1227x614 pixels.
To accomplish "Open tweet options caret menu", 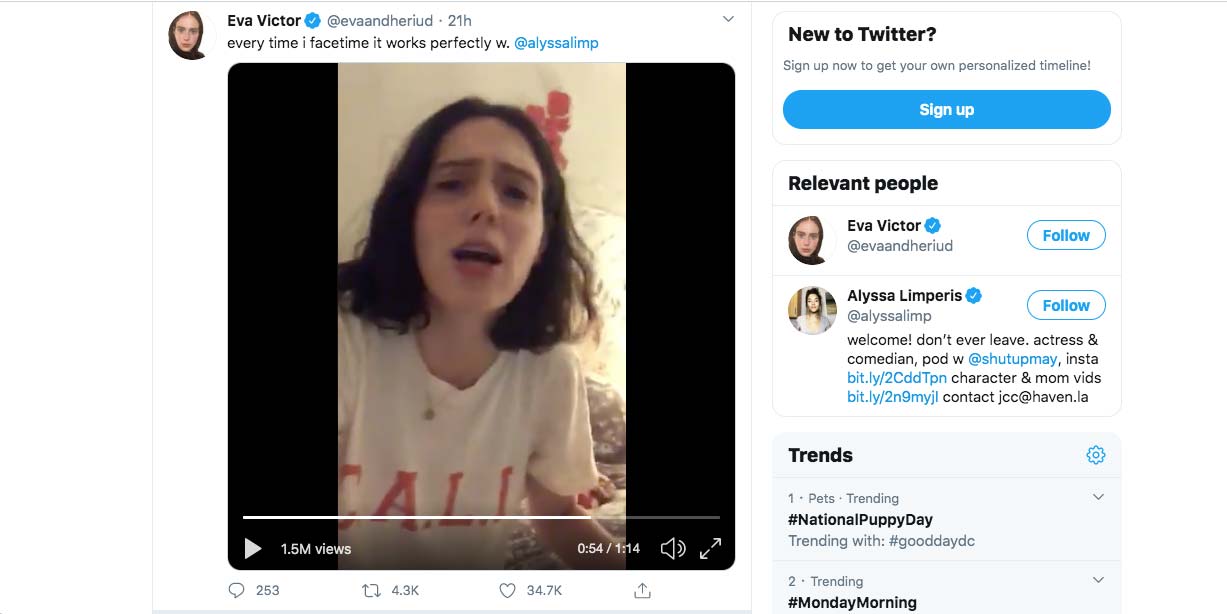I will [x=728, y=20].
